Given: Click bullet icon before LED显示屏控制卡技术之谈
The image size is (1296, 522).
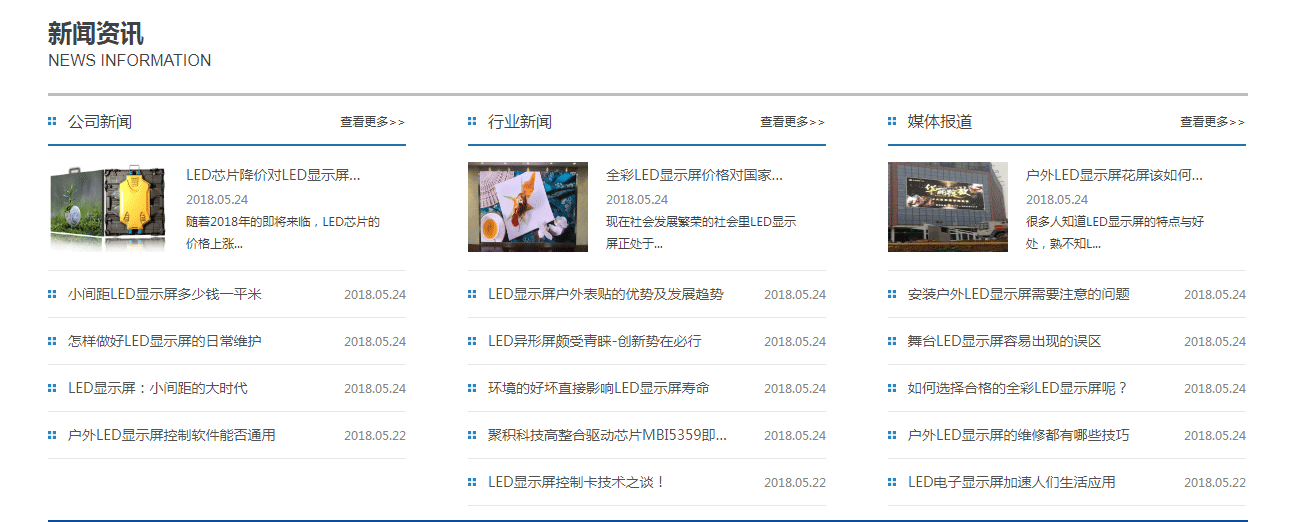Looking at the screenshot, I should click(472, 482).
